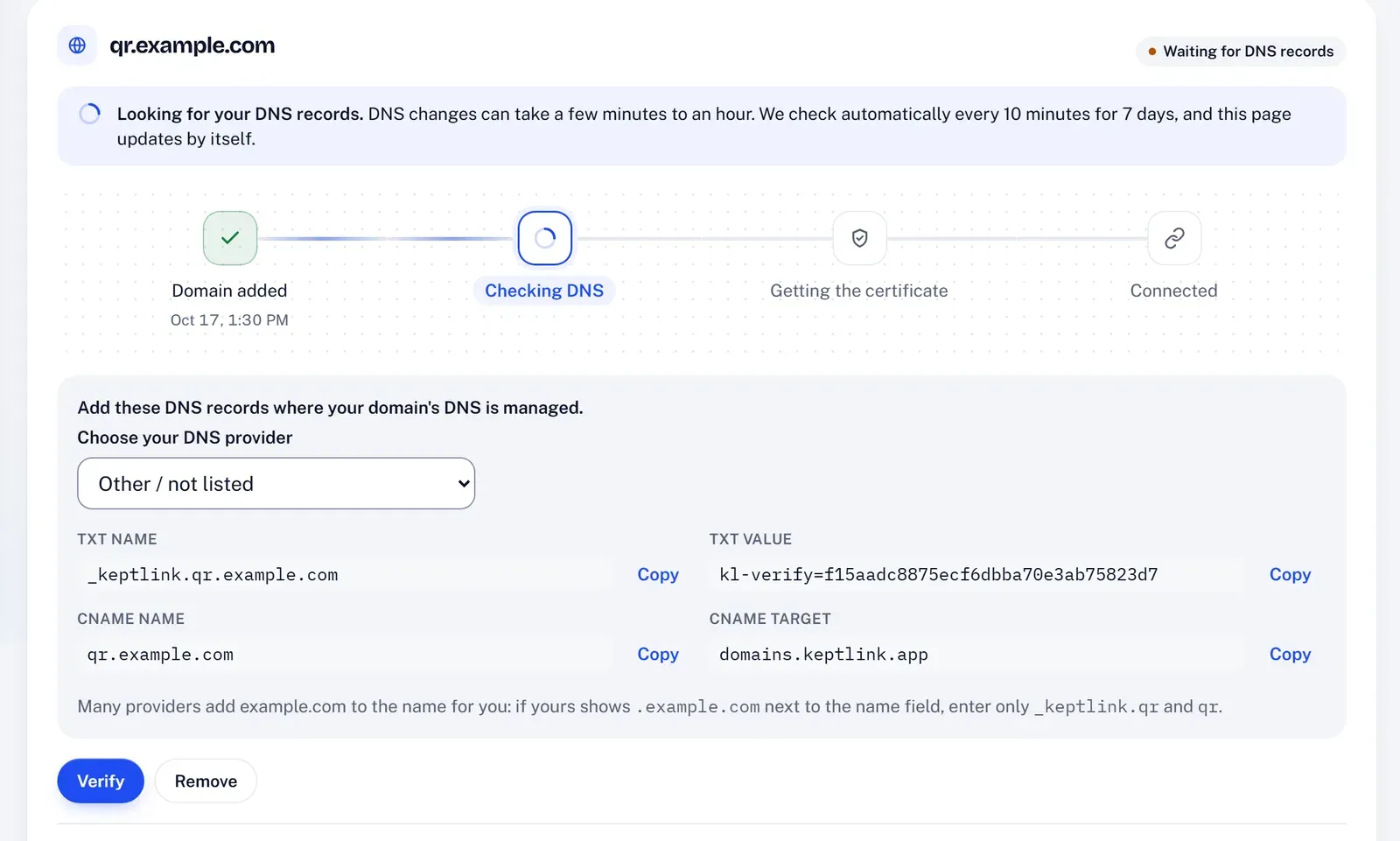1400x841 pixels.
Task: Click the Verify button
Action: (x=101, y=781)
